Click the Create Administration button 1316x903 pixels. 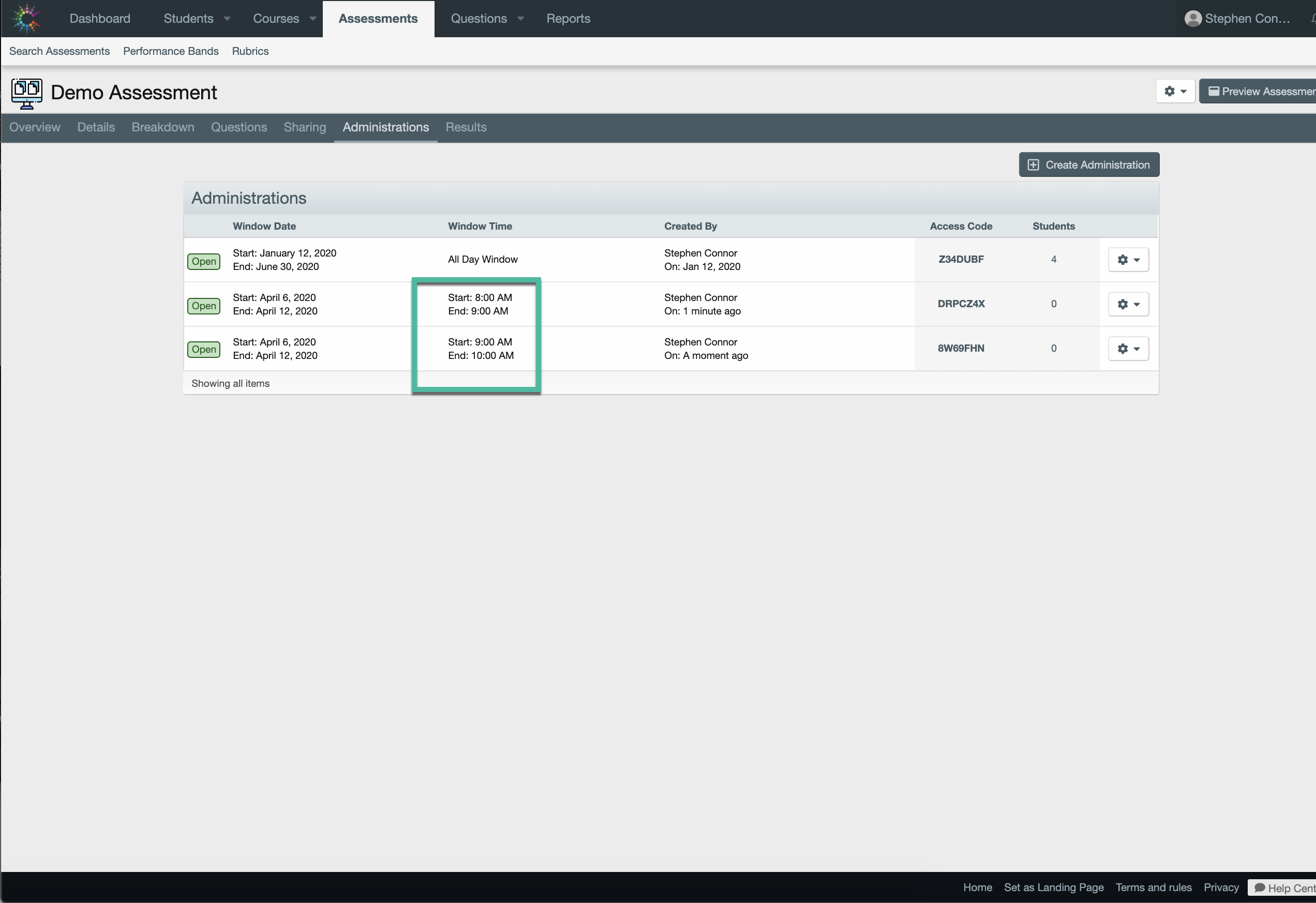pos(1088,164)
